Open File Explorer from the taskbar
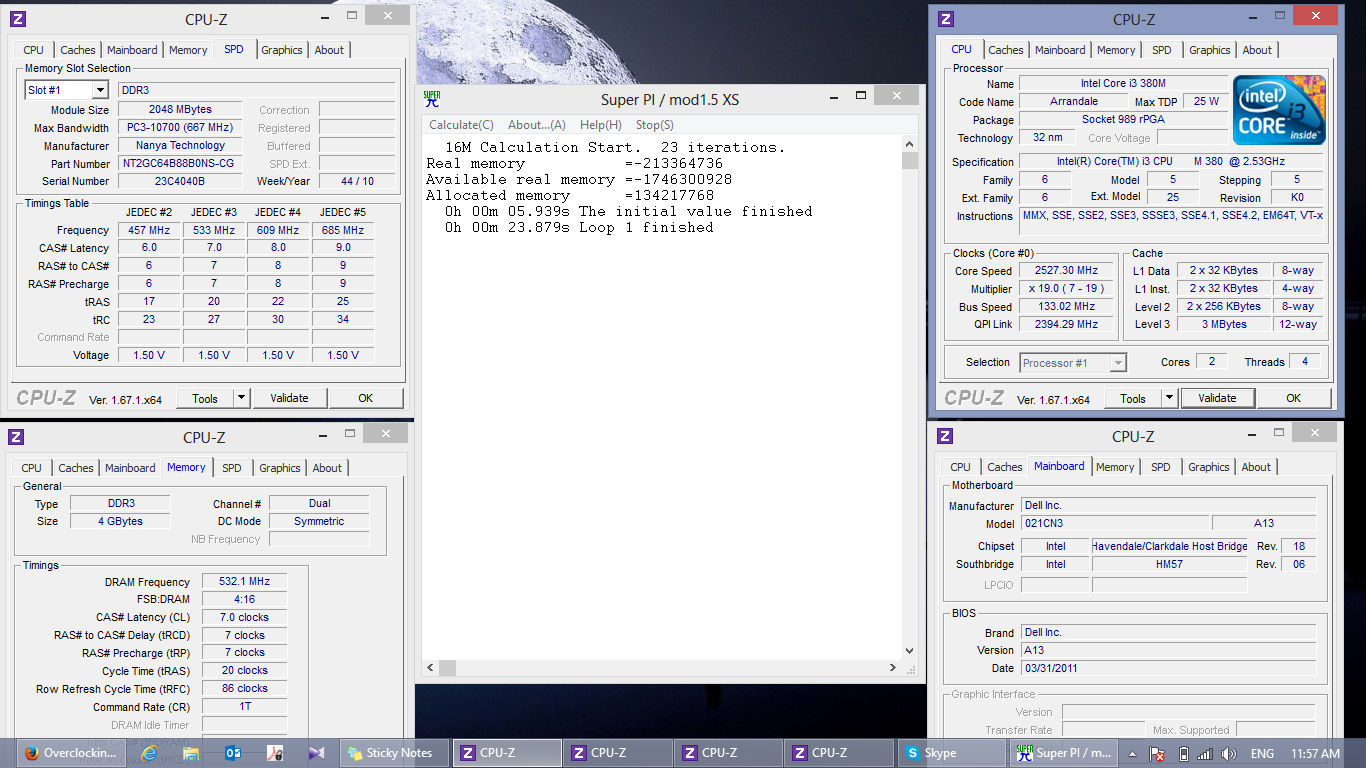The height and width of the screenshot is (768, 1366). (x=191, y=753)
